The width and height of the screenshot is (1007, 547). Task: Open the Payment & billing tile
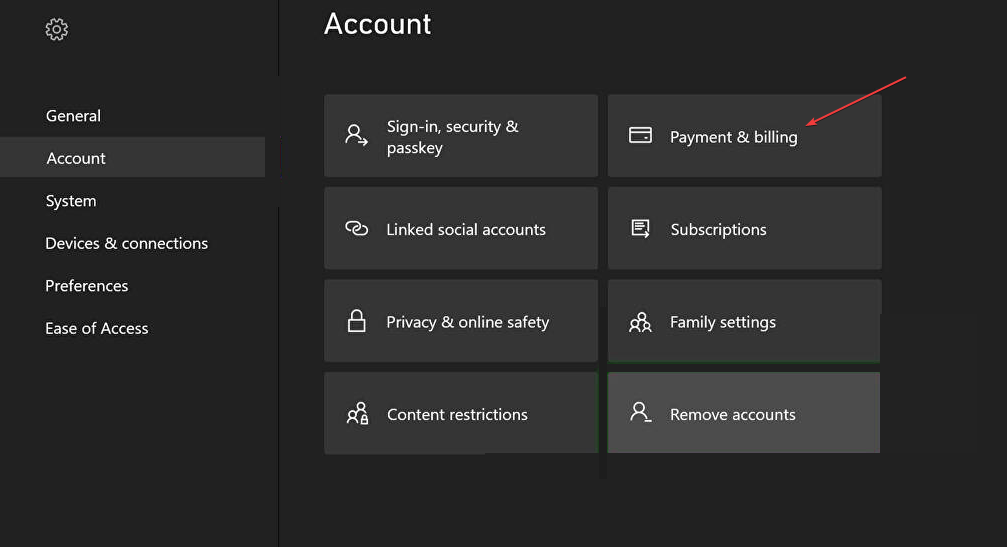(744, 137)
